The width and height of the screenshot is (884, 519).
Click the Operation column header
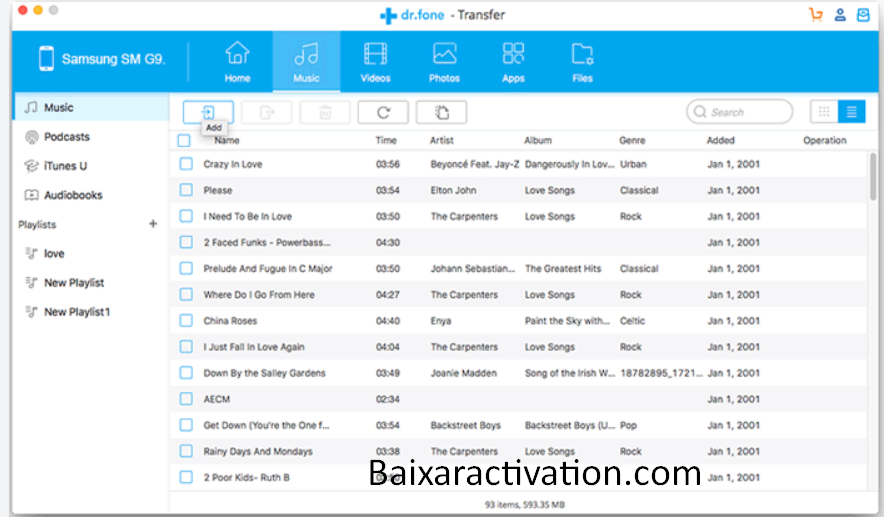pyautogui.click(x=824, y=140)
